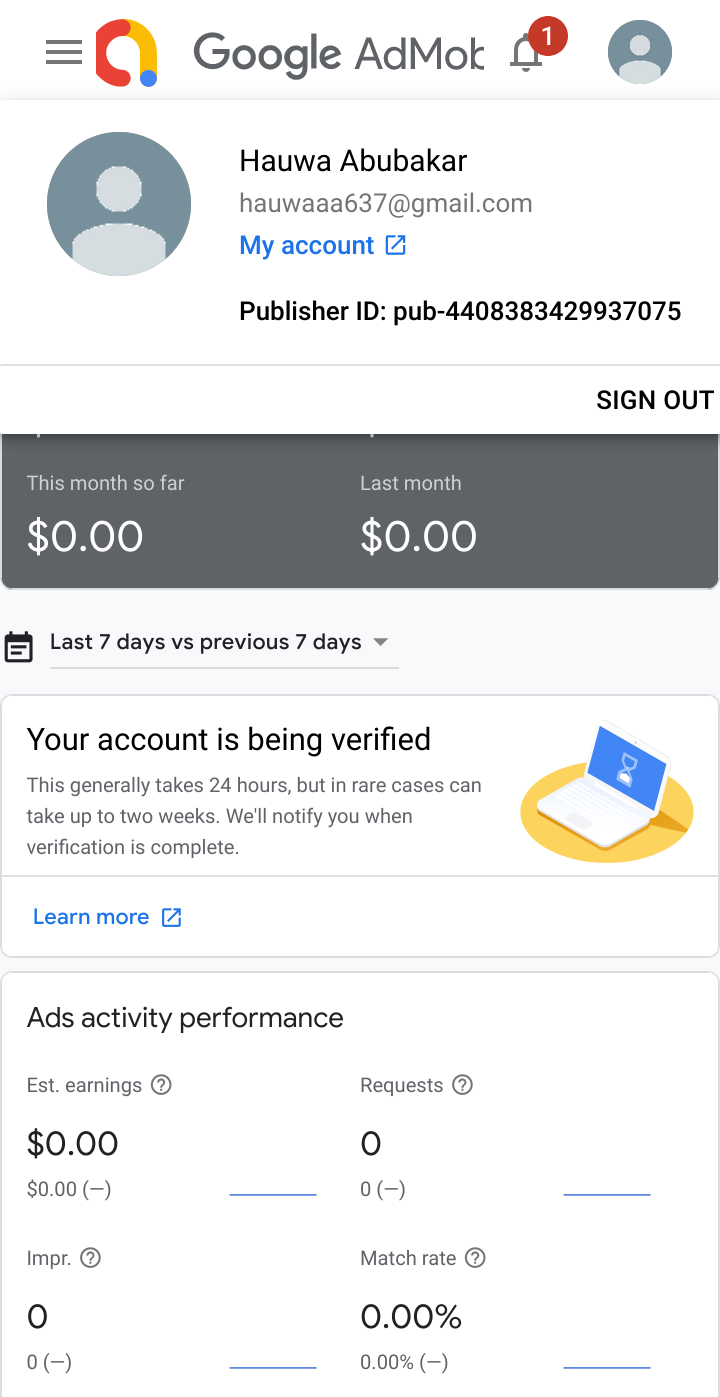This screenshot has width=720, height=1397.
Task: Click the red notification count badge
Action: 547,35
